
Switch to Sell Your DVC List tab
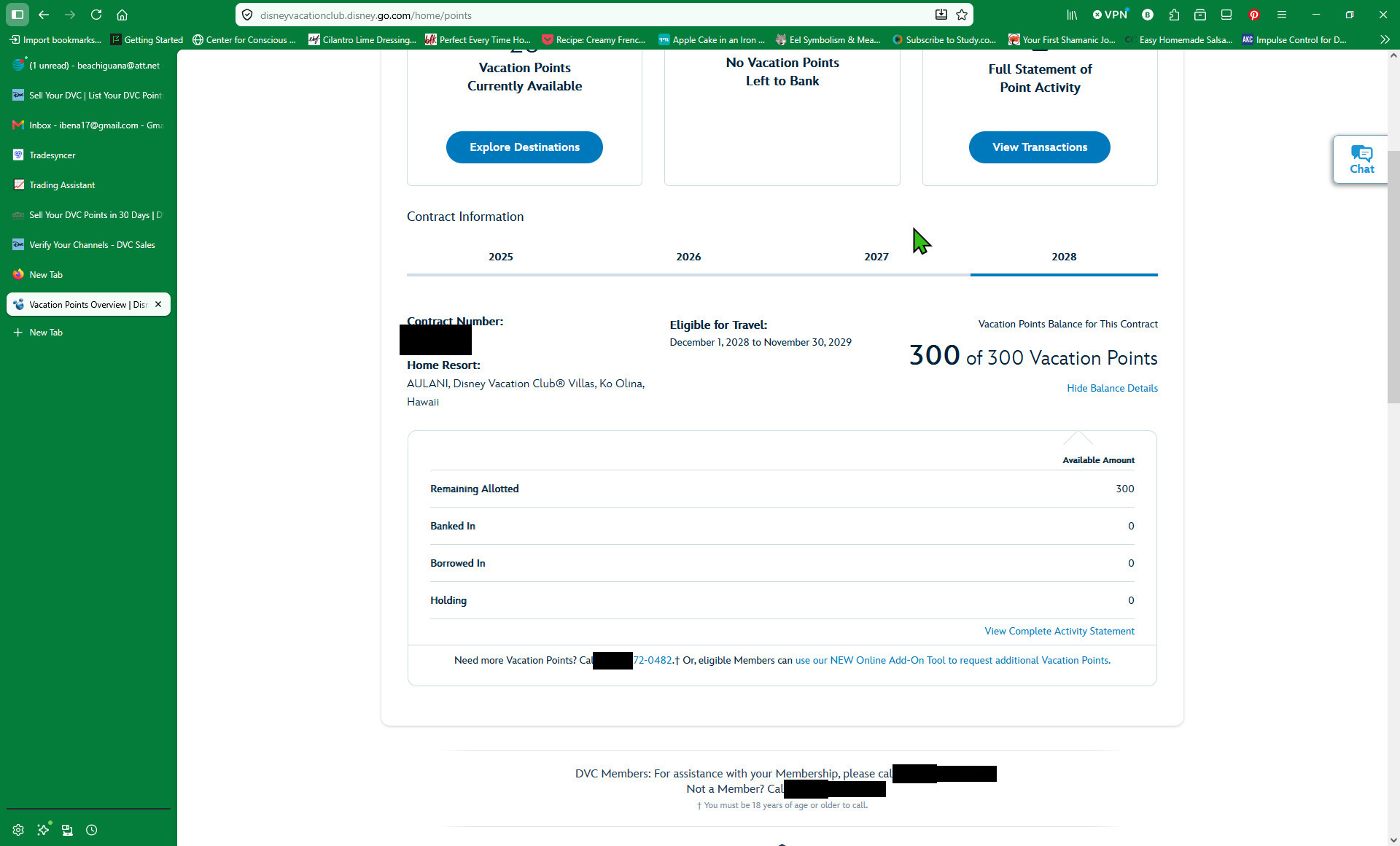[x=88, y=96]
